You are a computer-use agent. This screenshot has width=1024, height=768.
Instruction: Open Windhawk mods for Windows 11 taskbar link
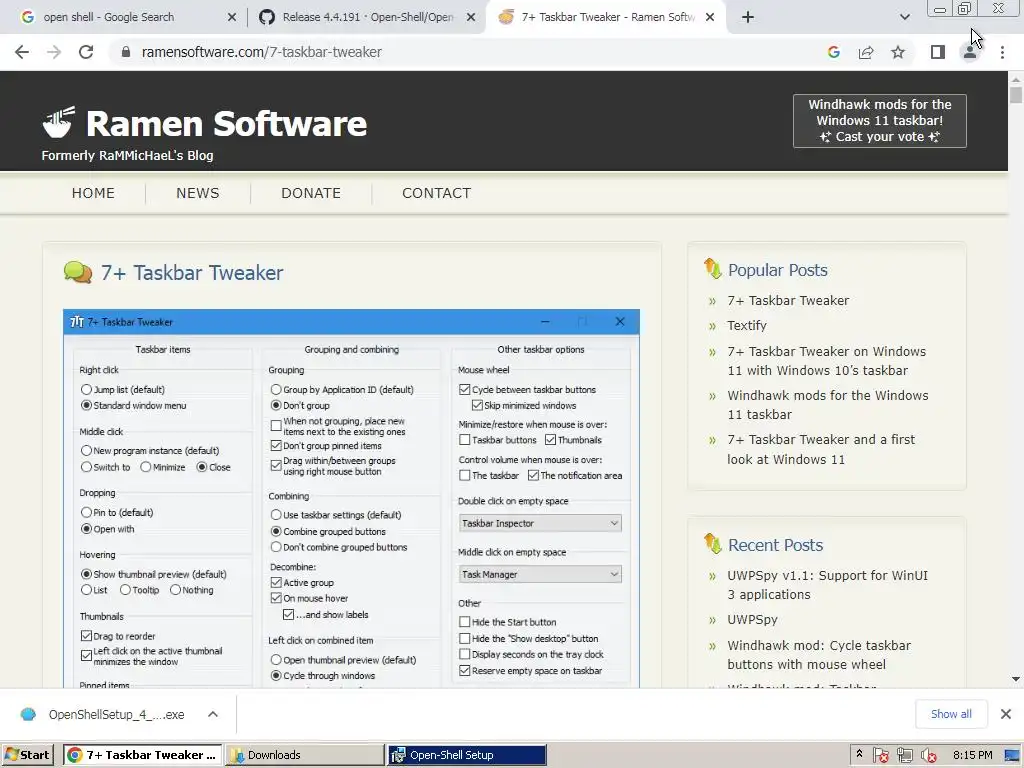(827, 405)
